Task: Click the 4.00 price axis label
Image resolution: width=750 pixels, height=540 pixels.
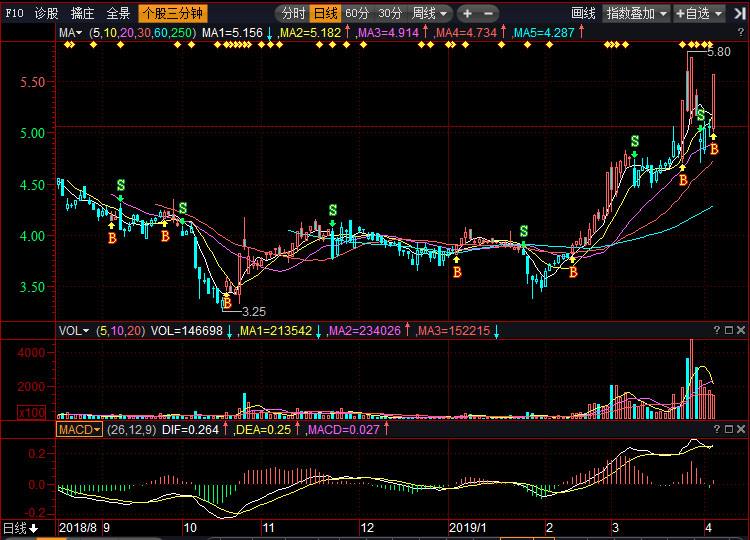Action: (x=33, y=236)
